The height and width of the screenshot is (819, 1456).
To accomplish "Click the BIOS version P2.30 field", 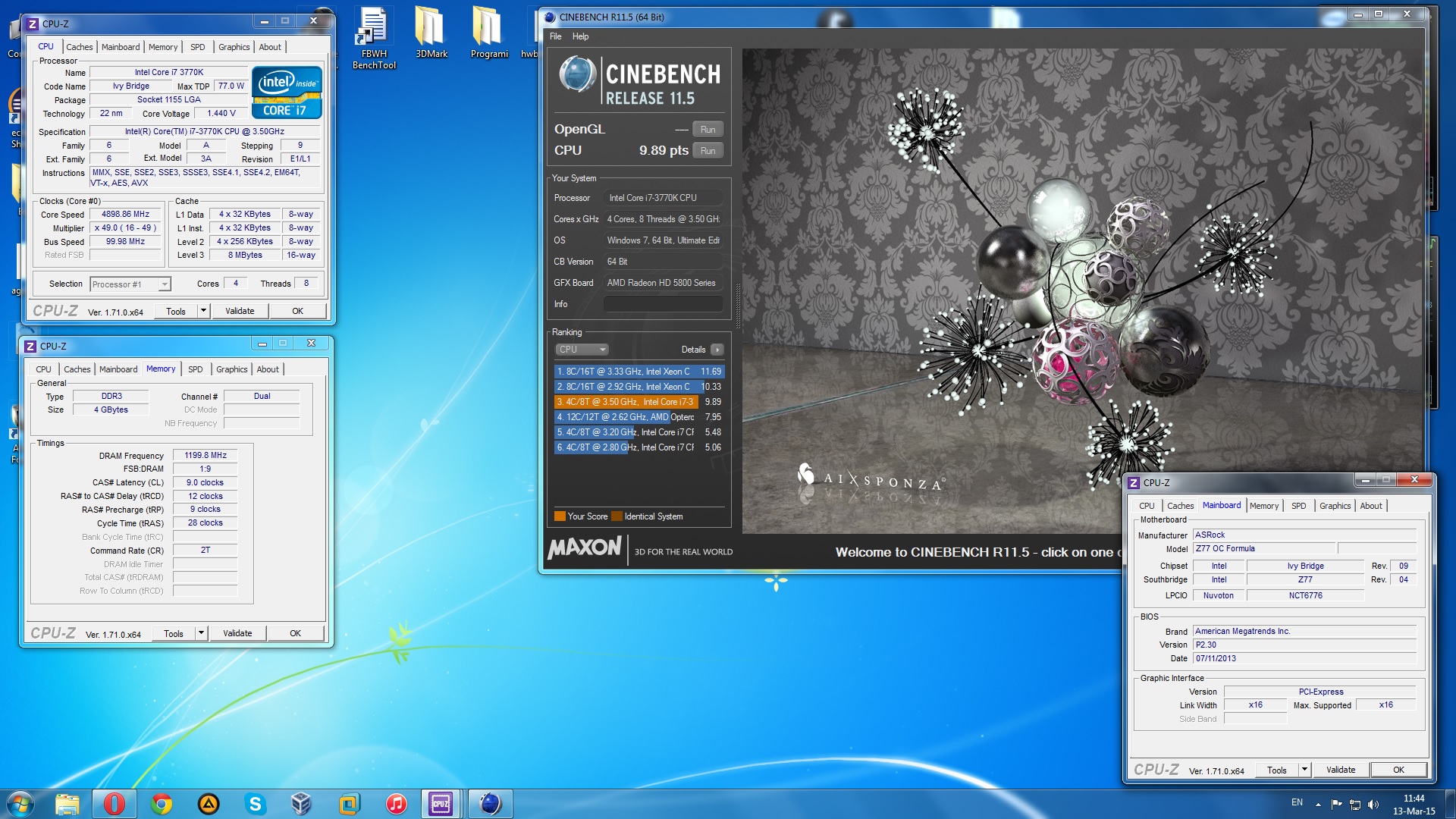I will [1304, 645].
